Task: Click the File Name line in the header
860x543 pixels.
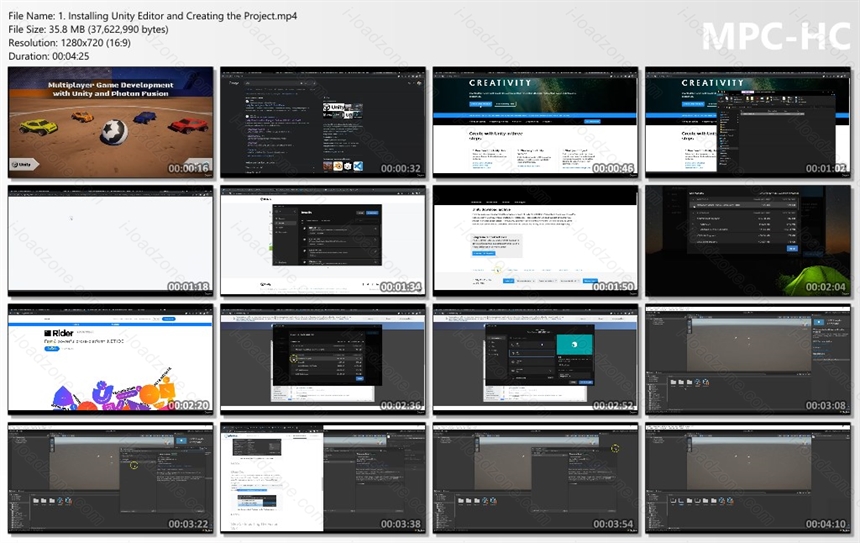Action: point(152,16)
